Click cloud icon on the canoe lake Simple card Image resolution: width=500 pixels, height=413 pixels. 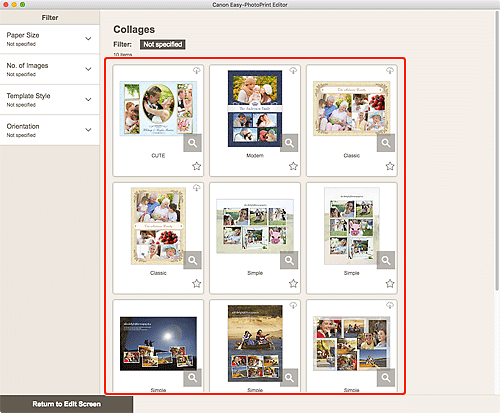[x=293, y=305]
